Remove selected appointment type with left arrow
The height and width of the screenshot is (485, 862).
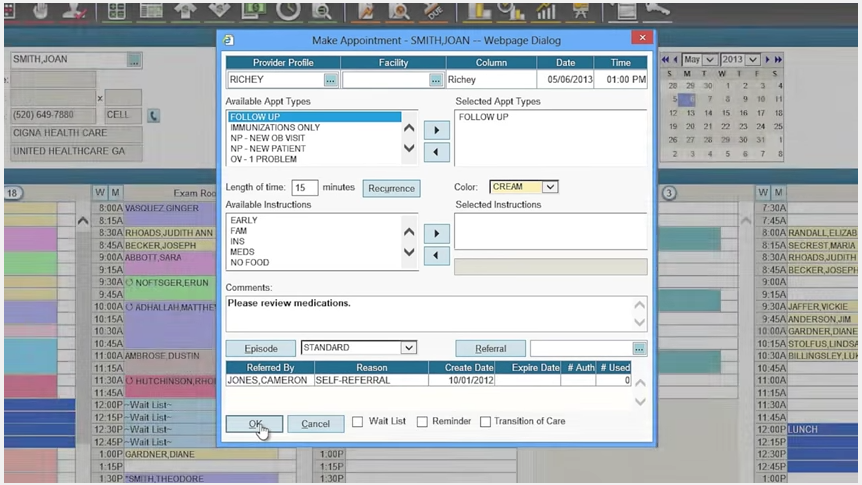[436, 152]
